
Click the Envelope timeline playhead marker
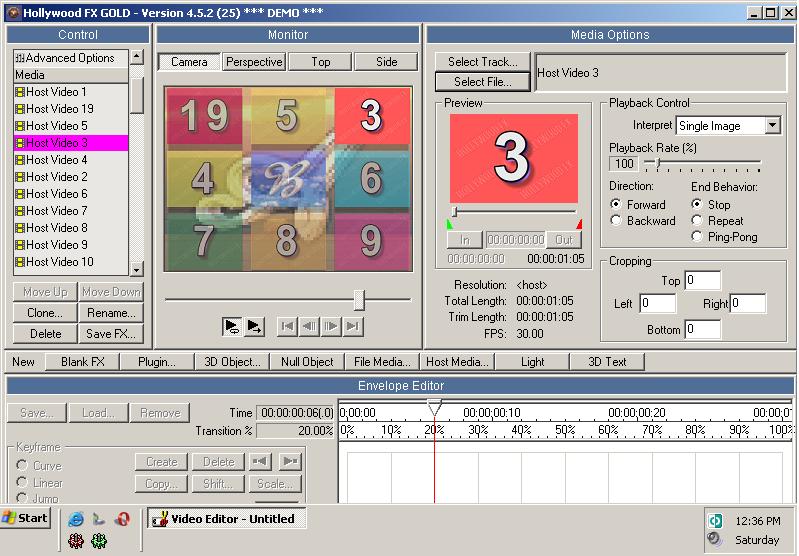coord(434,407)
